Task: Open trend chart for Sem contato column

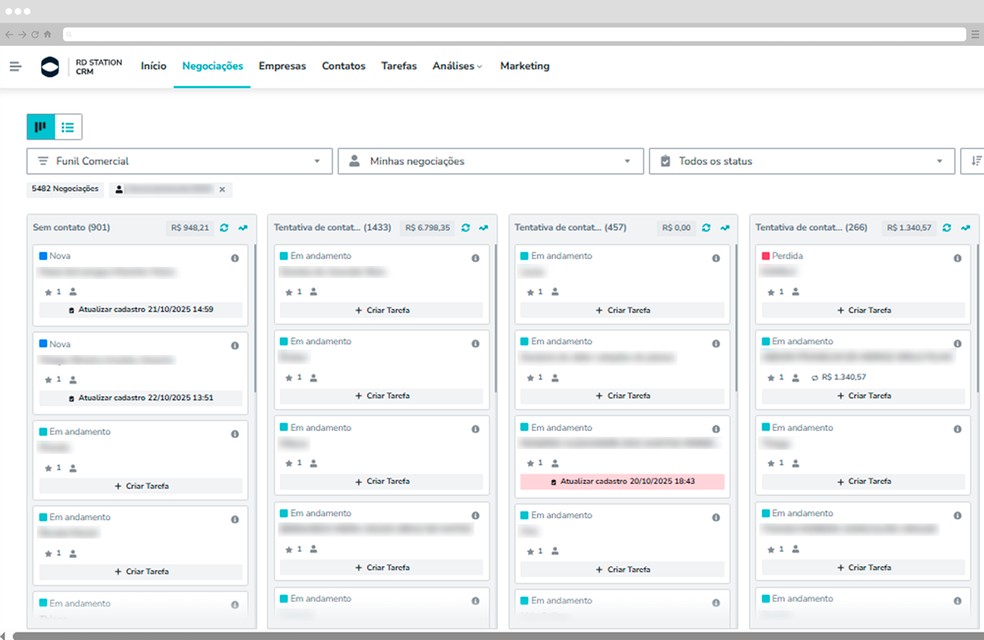Action: click(243, 228)
